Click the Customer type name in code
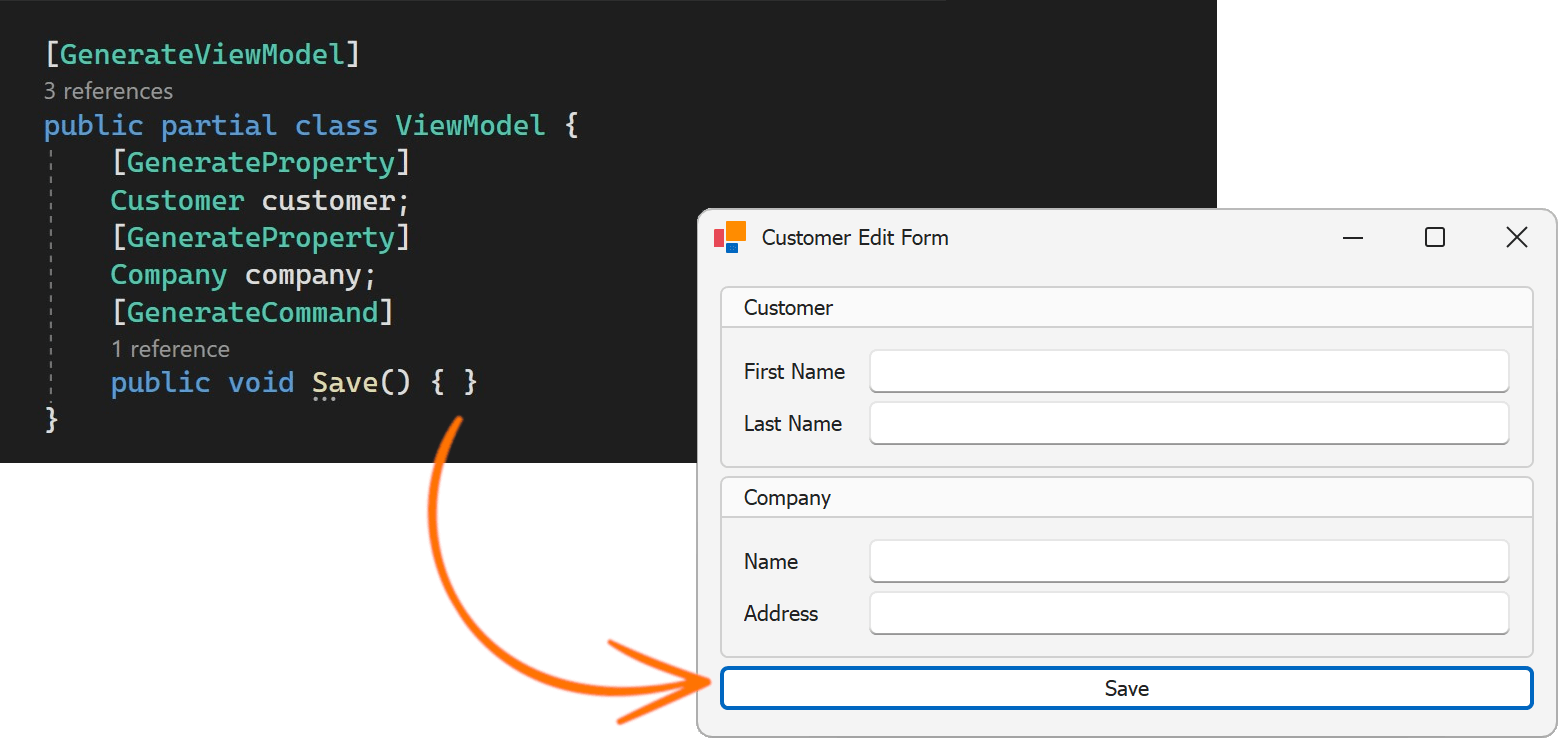The width and height of the screenshot is (1560, 742). 177,201
